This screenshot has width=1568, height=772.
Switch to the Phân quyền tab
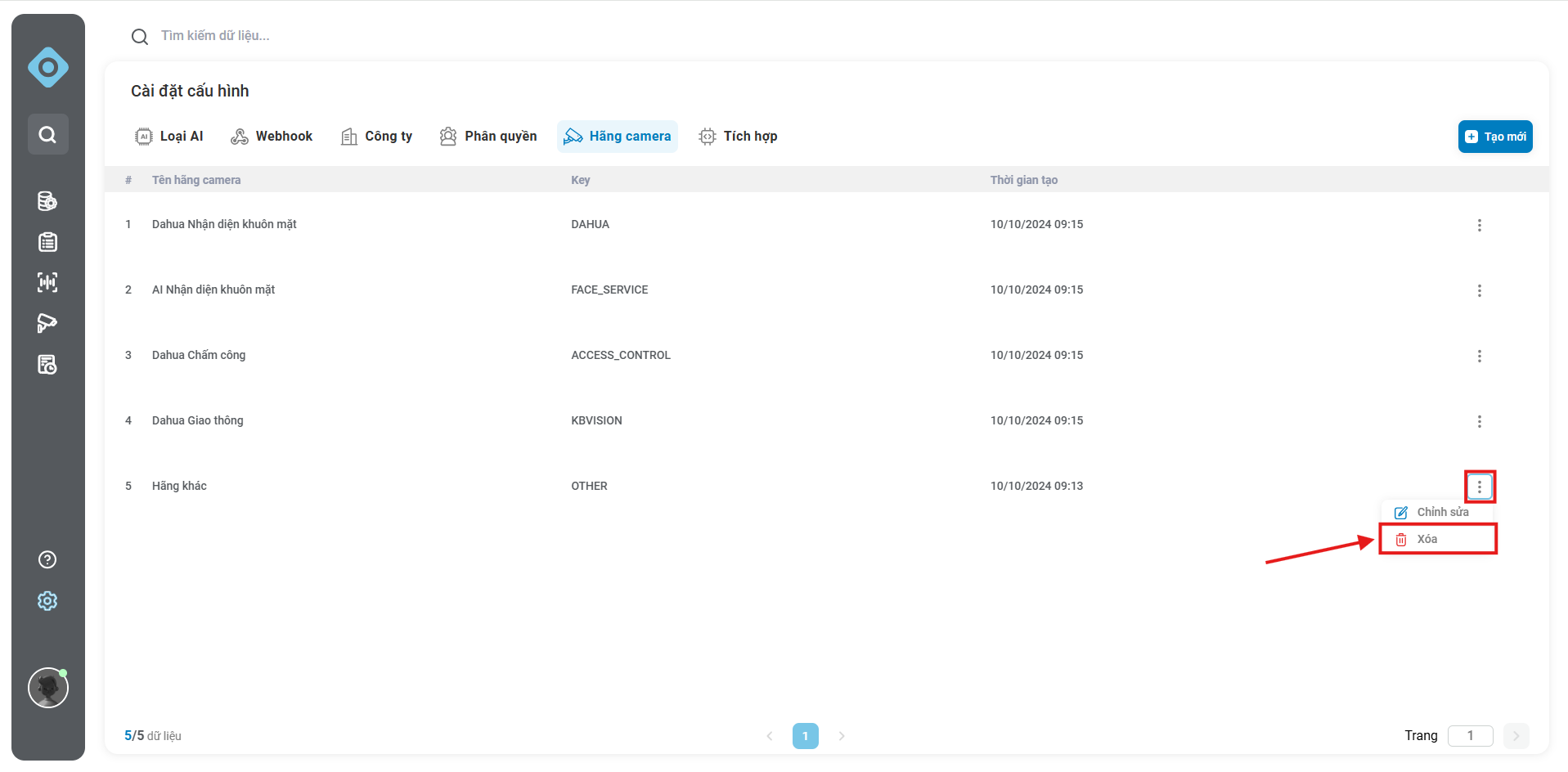point(488,137)
